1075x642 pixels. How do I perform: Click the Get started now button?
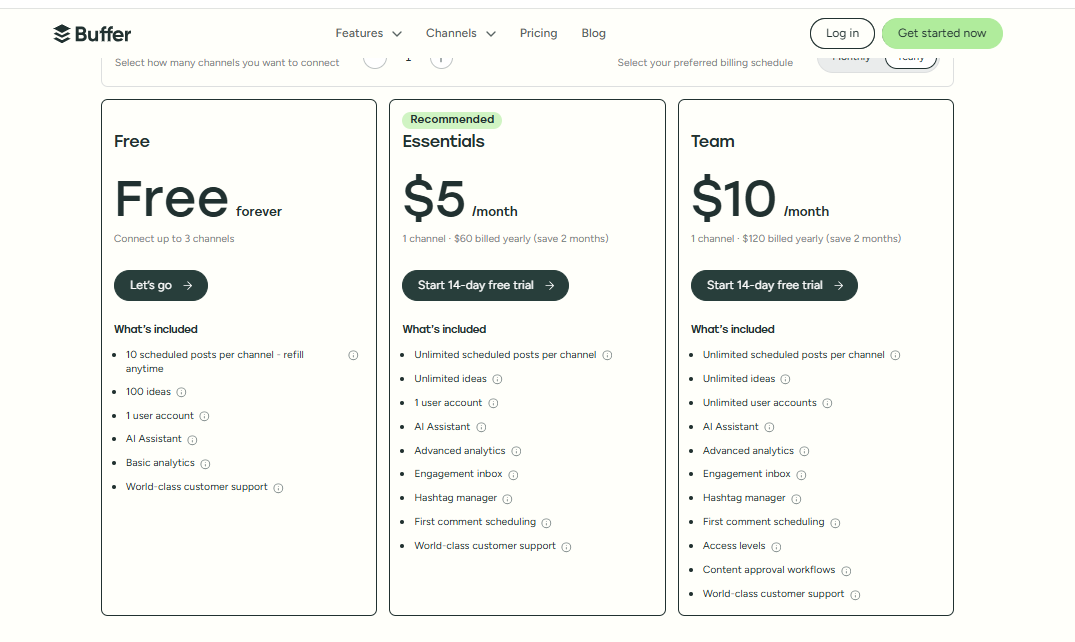pos(942,33)
